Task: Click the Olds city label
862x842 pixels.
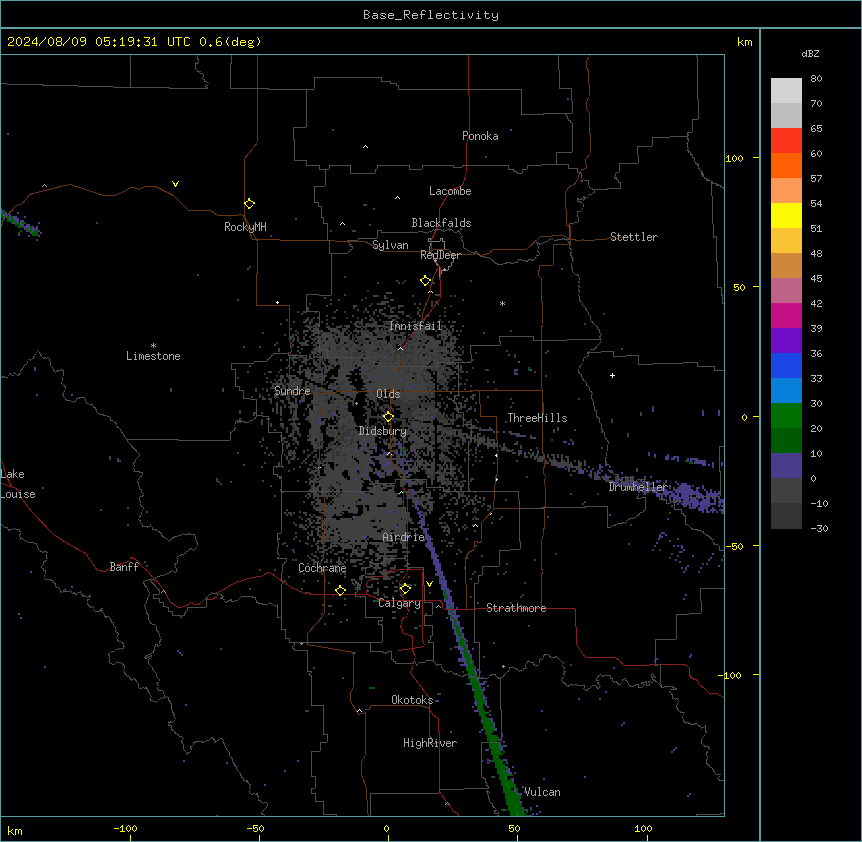Action: click(x=388, y=394)
